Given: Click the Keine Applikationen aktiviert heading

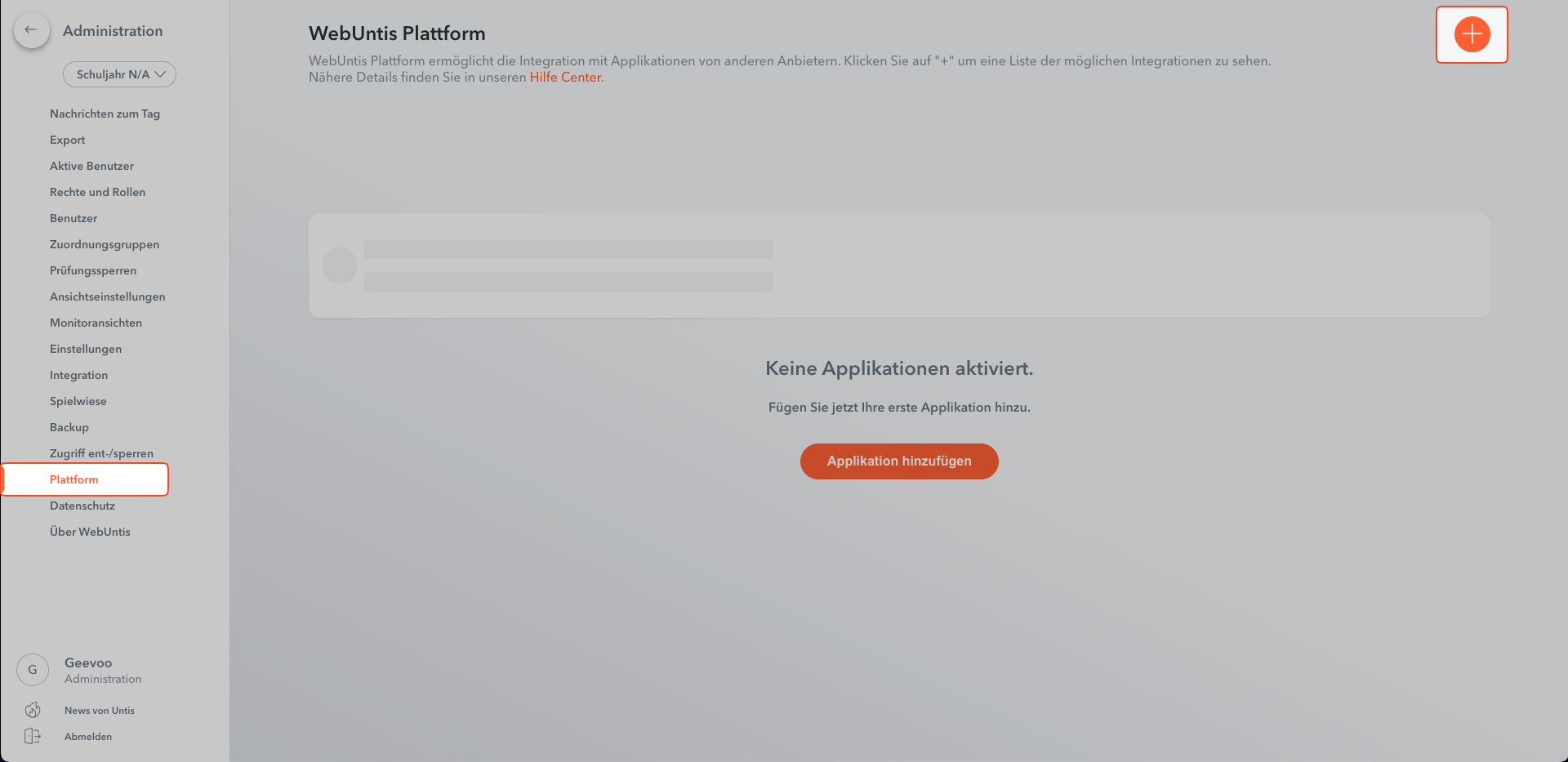Looking at the screenshot, I should [899, 368].
